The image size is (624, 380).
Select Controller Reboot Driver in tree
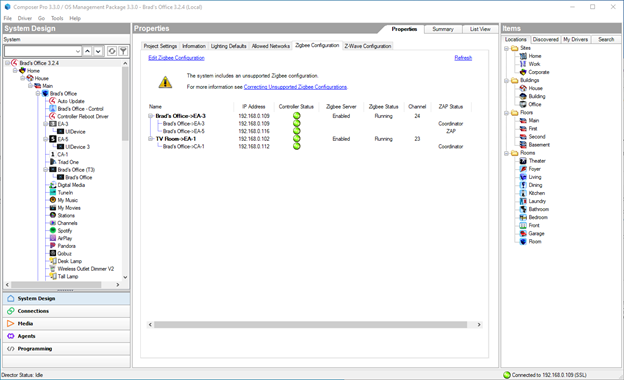(x=82, y=116)
